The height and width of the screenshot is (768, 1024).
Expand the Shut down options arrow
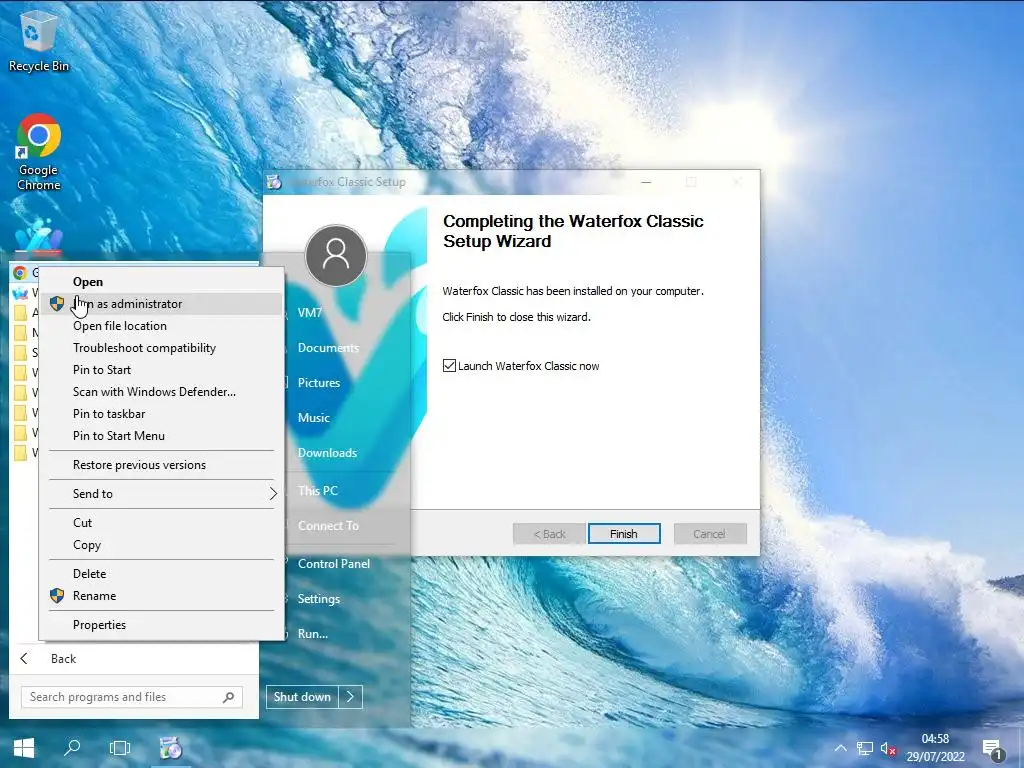tap(350, 697)
